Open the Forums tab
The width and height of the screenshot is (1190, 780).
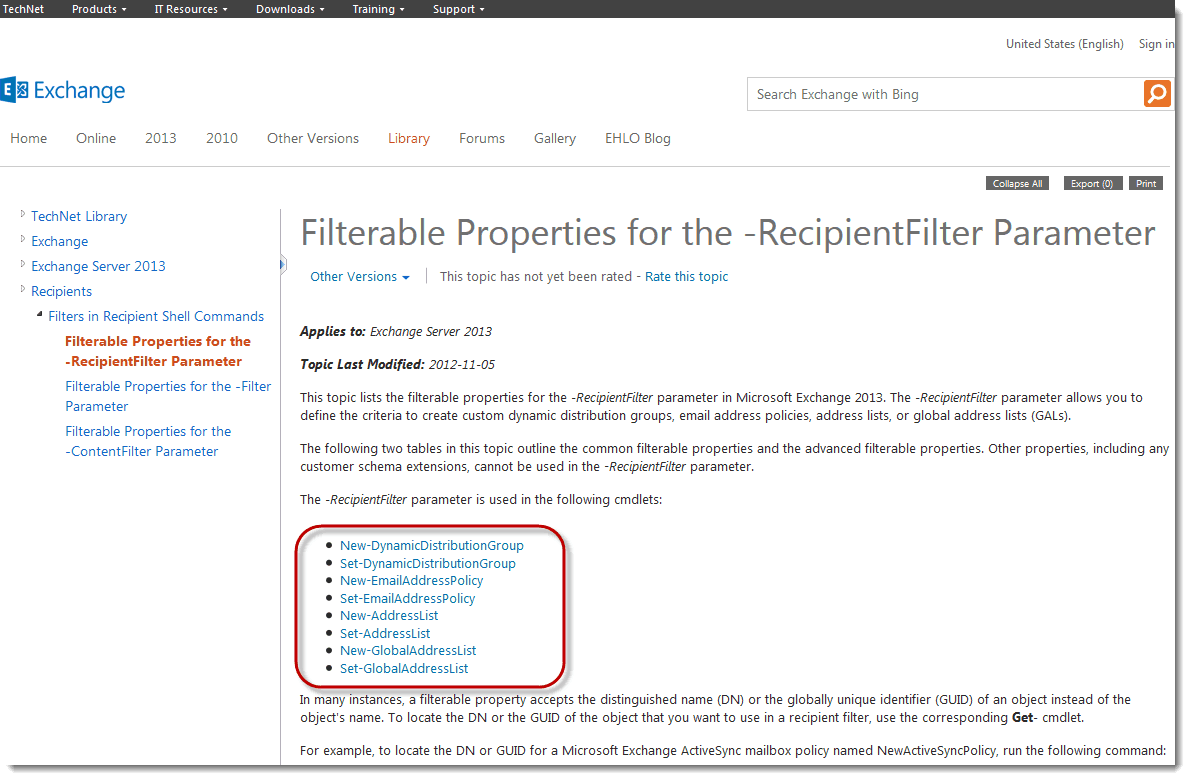point(482,138)
